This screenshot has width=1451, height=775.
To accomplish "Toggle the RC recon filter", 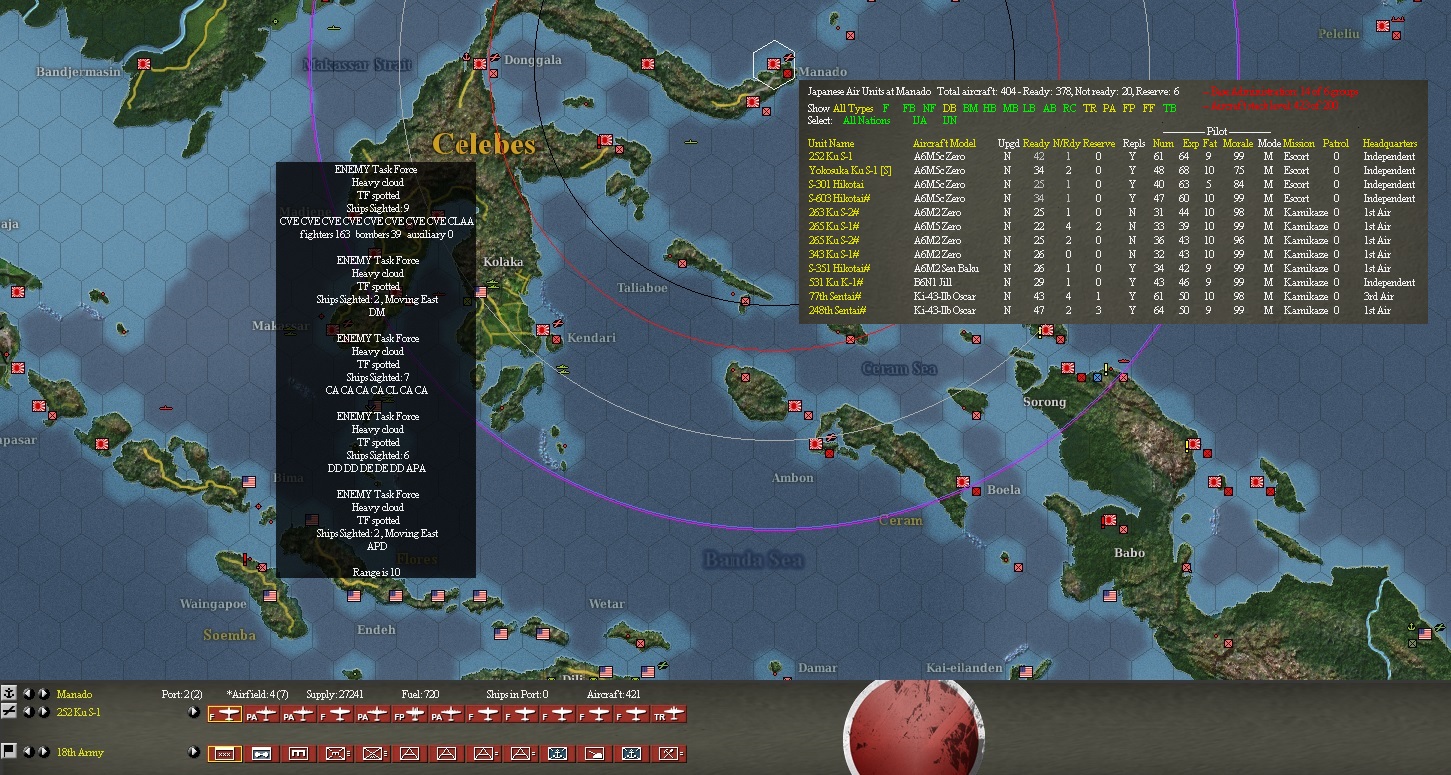I will click(x=1069, y=108).
